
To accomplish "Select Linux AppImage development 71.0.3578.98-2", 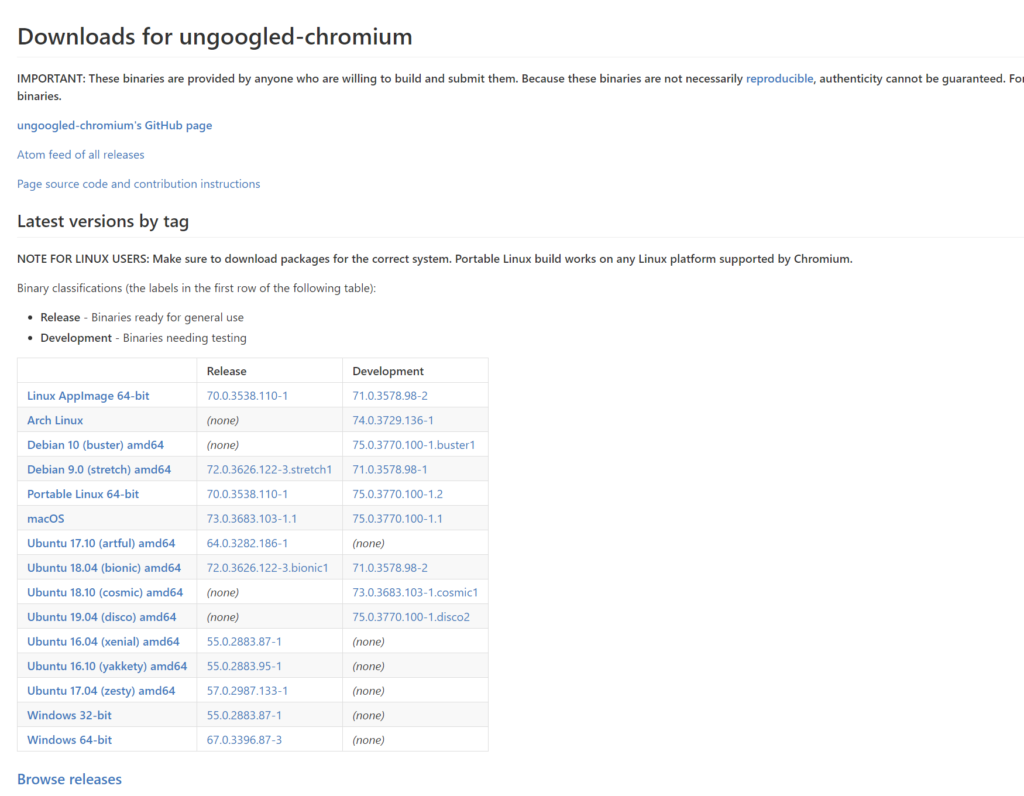I will pyautogui.click(x=390, y=396).
